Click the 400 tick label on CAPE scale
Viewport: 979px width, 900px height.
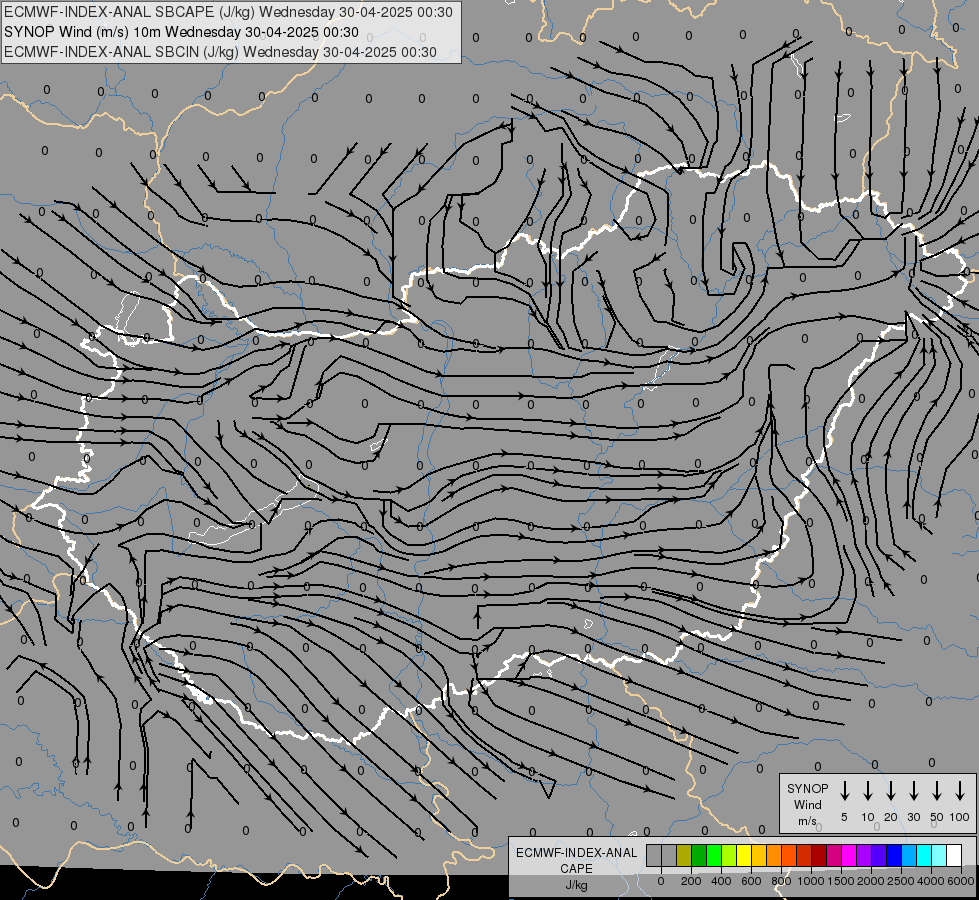click(x=721, y=881)
